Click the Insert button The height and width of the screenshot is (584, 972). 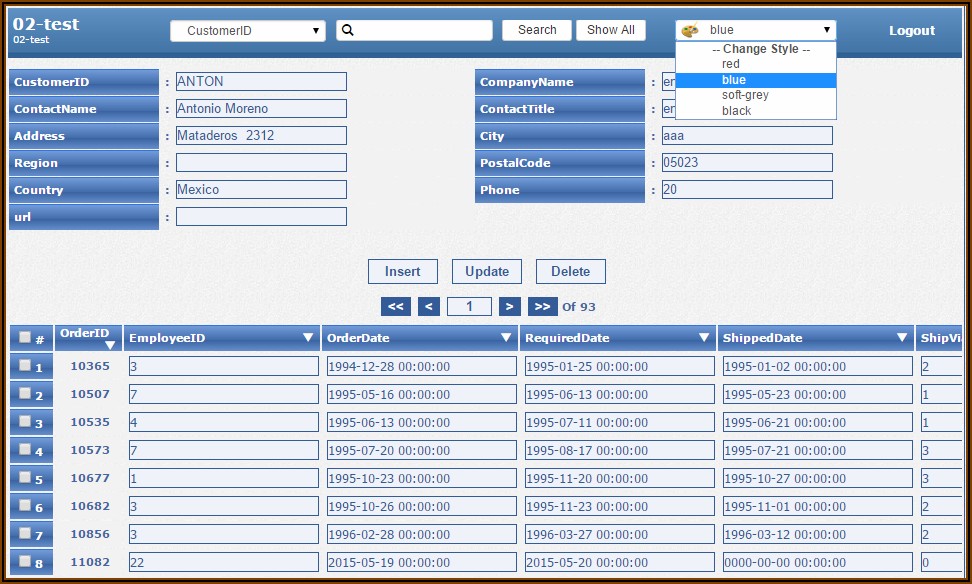[402, 271]
